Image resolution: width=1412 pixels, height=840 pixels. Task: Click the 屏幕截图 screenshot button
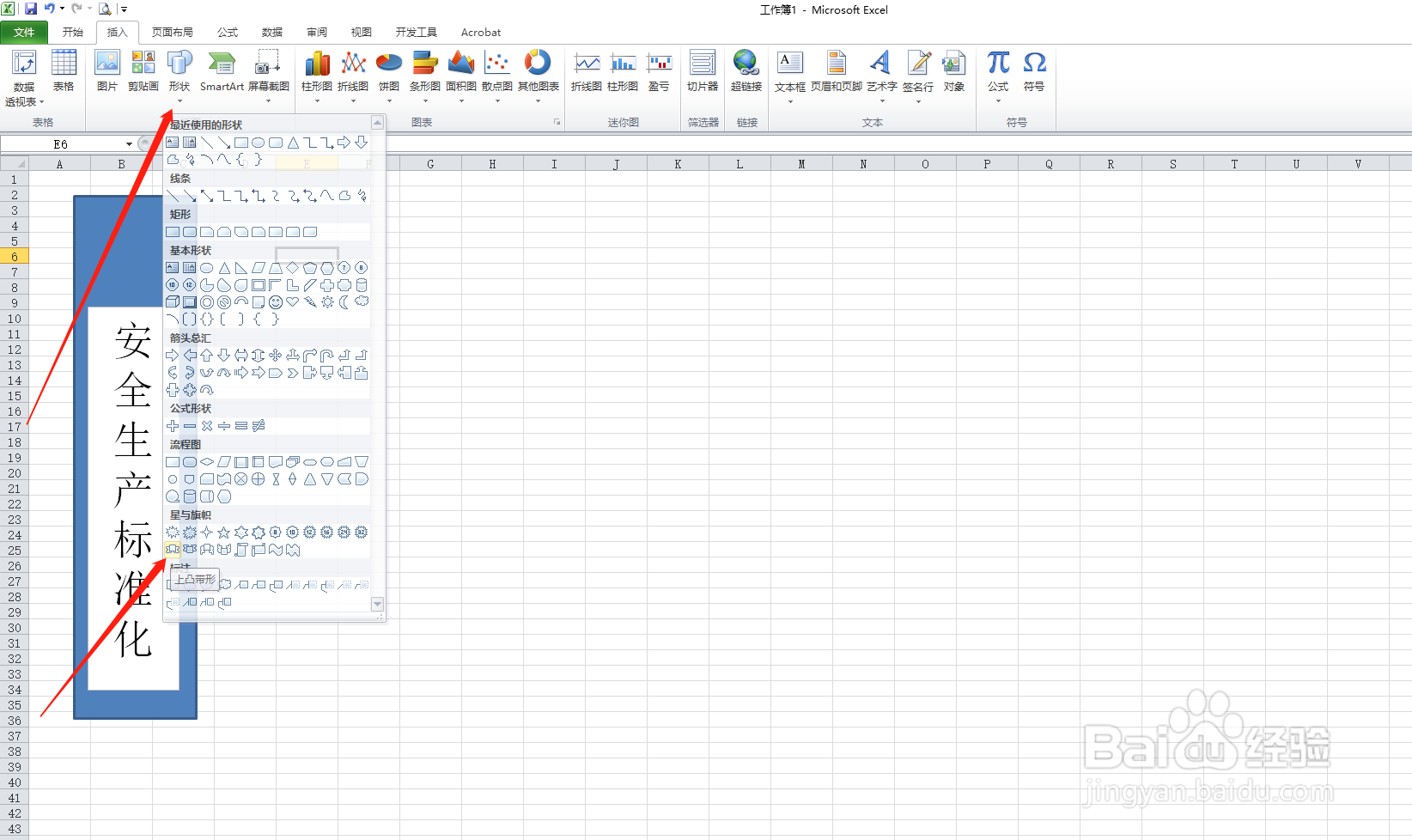269,77
